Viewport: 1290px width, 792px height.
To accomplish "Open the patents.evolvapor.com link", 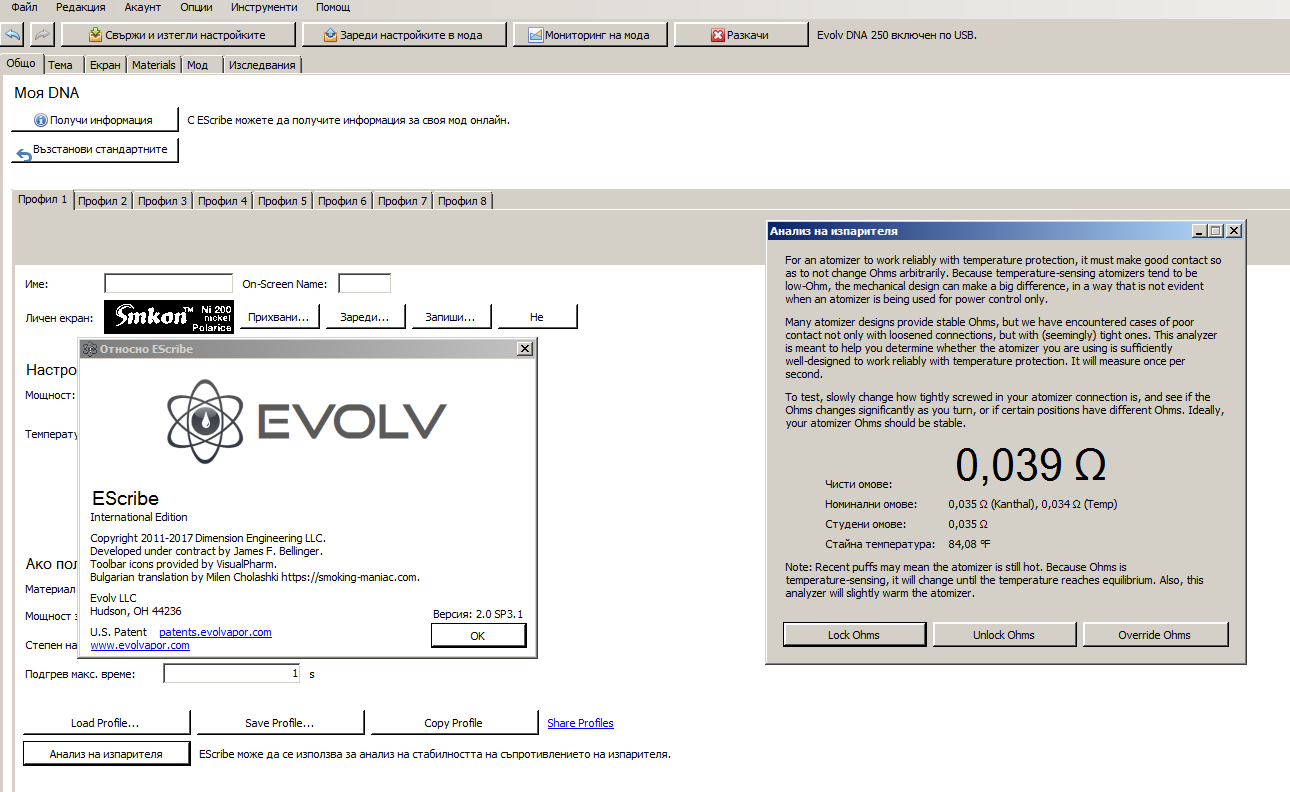I will coord(215,632).
